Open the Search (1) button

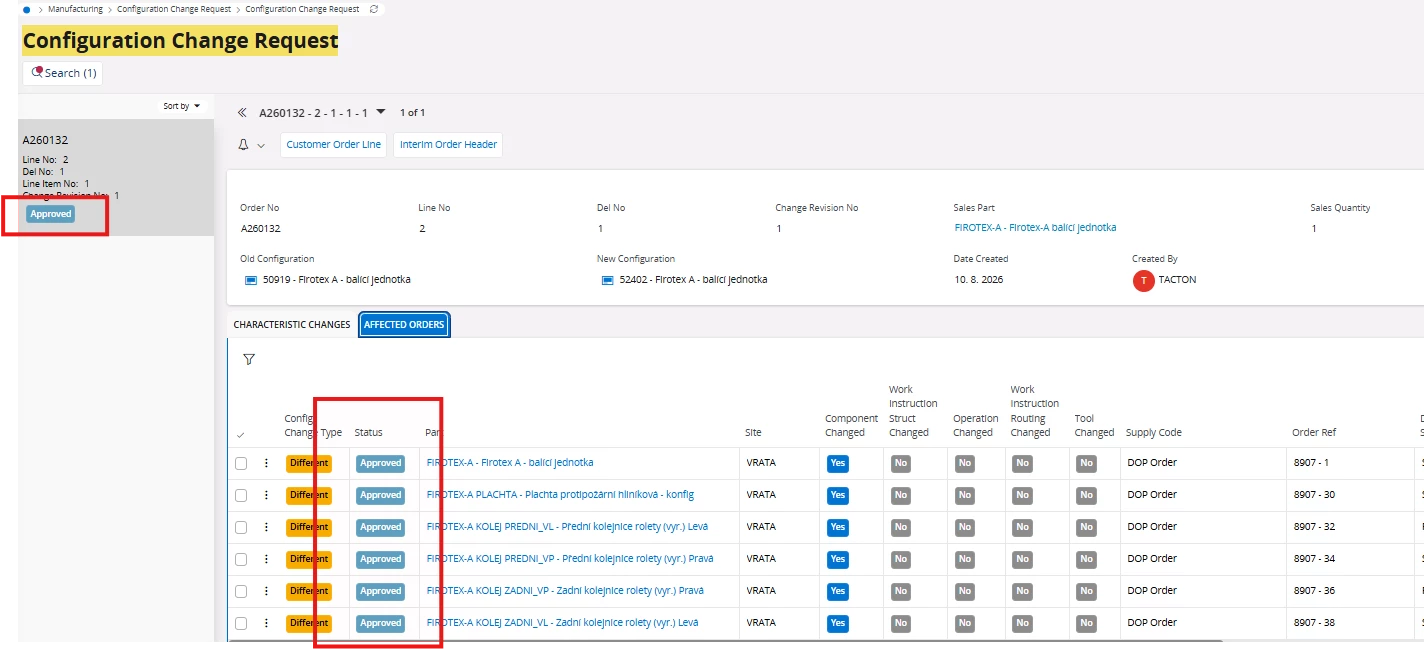[63, 73]
